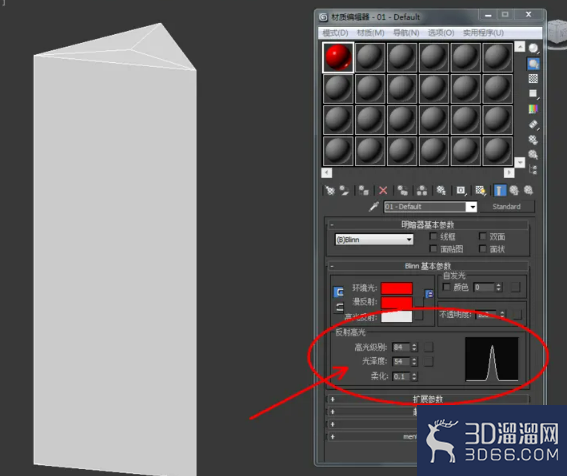Click the Sample Type sphere icon
567x476 pixels.
click(x=533, y=48)
